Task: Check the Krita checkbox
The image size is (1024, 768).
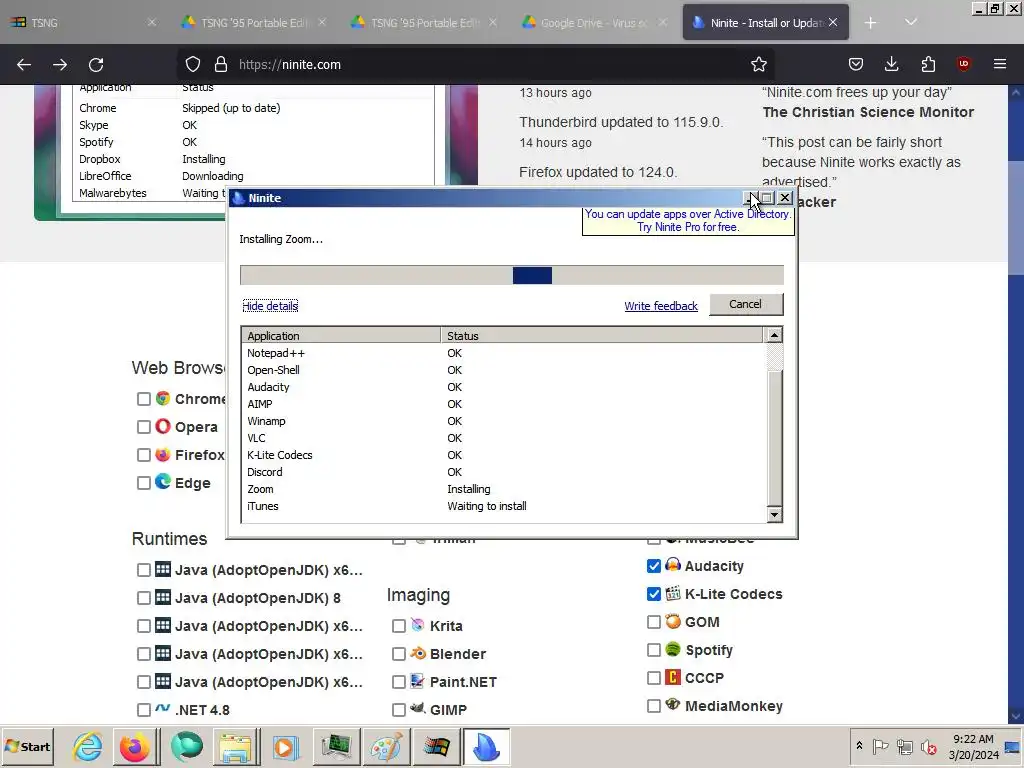Action: [x=398, y=626]
